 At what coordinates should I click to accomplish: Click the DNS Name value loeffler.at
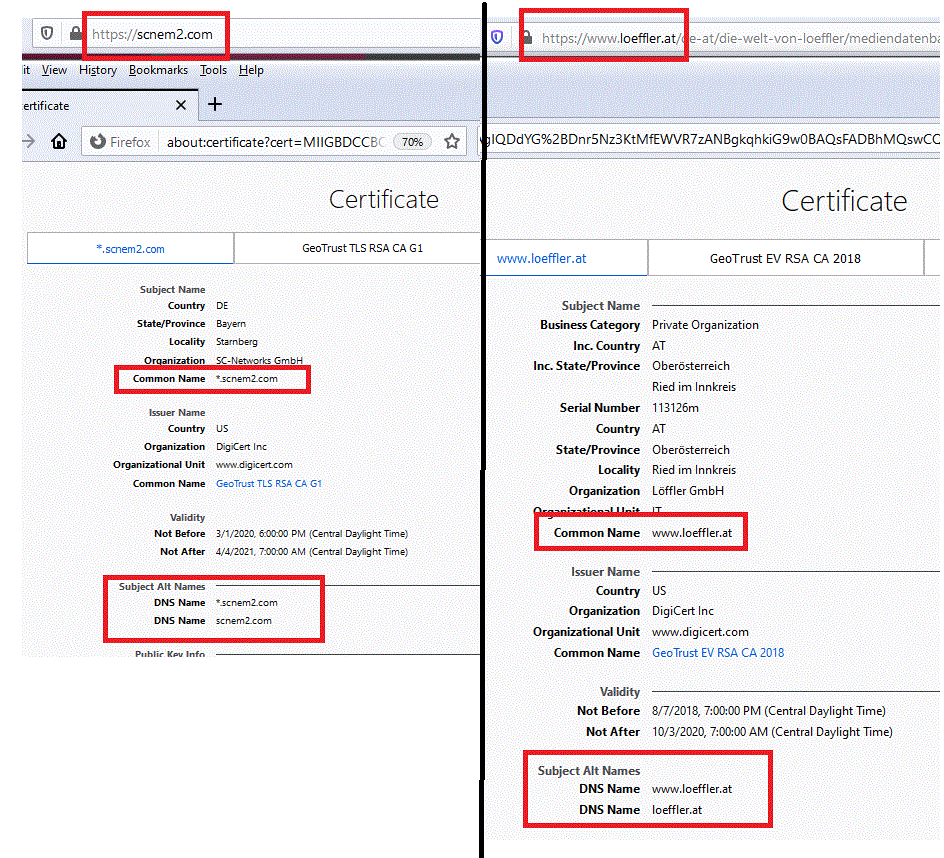click(x=677, y=810)
